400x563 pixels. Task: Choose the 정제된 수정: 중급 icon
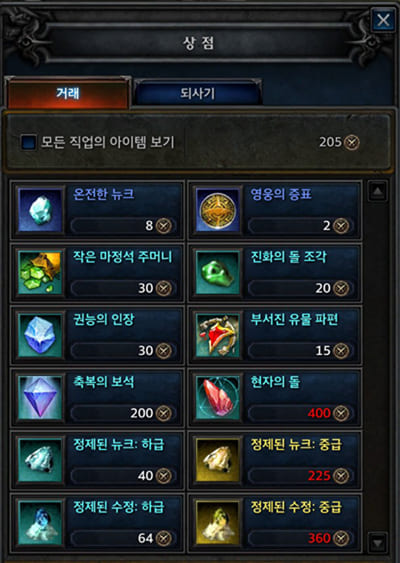pos(218,523)
